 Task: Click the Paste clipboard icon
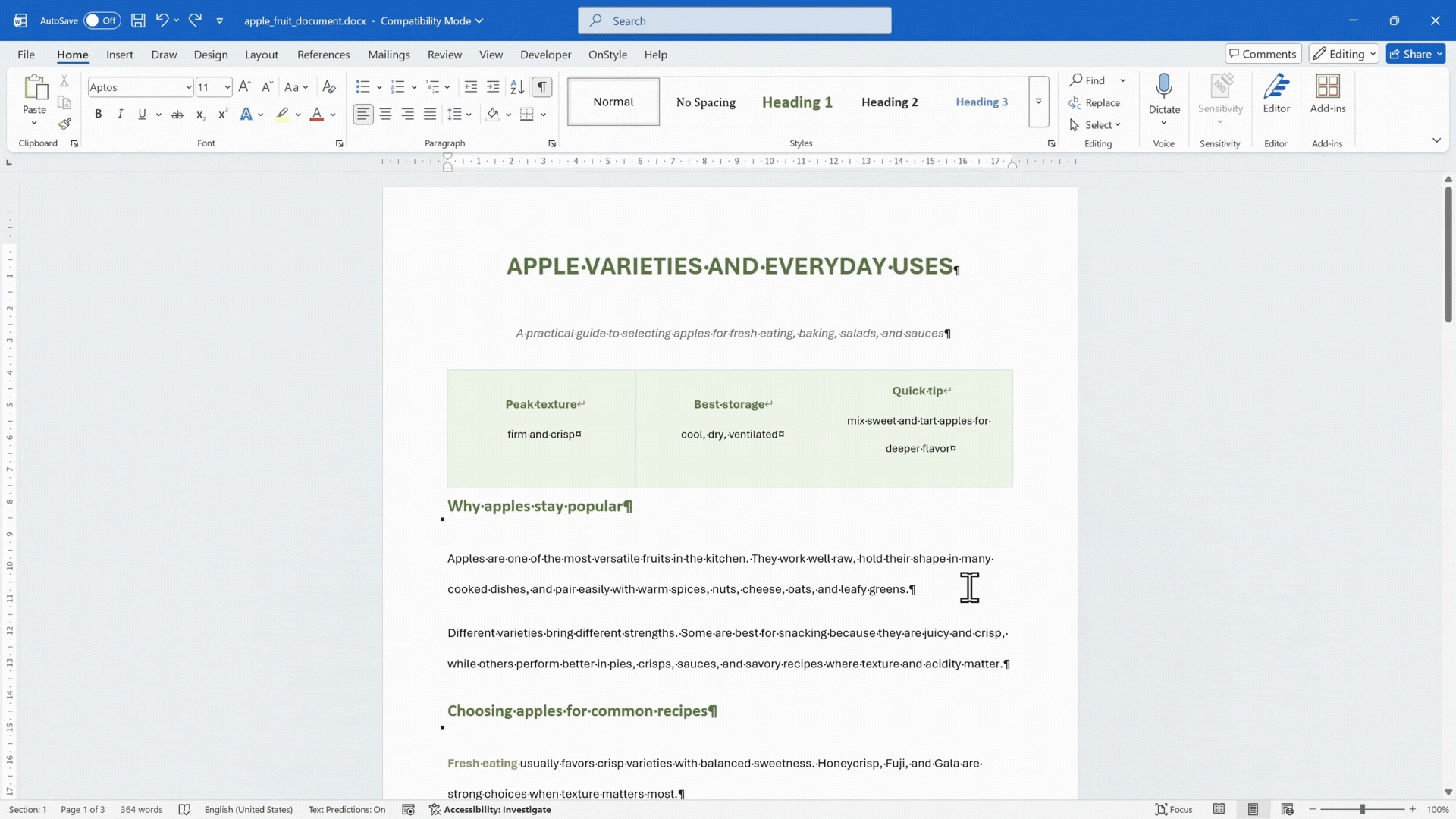click(35, 87)
